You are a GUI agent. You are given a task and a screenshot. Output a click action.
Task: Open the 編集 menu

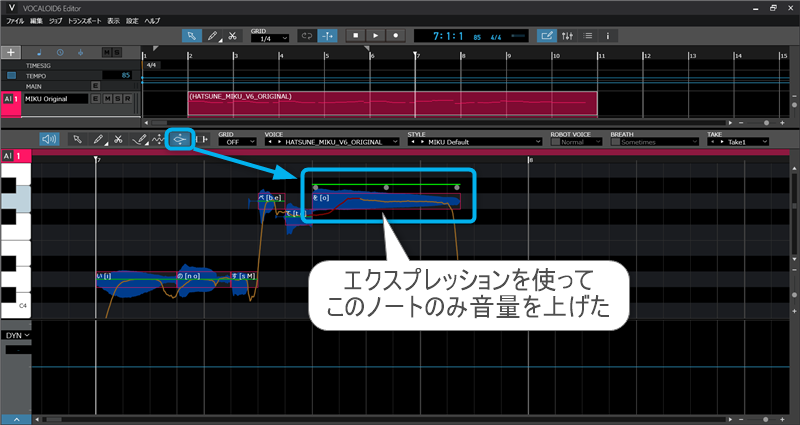pyautogui.click(x=36, y=21)
